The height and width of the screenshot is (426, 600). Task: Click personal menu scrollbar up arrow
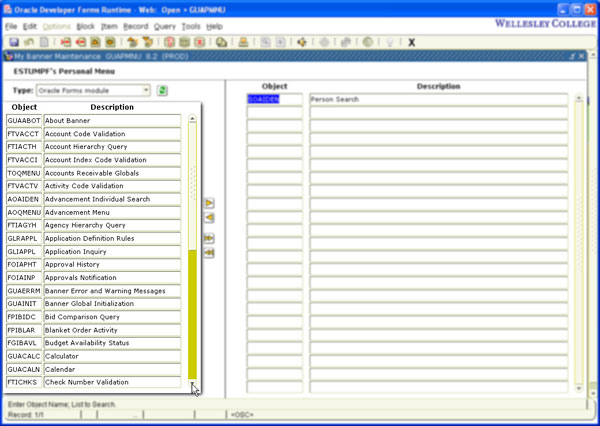pos(579,98)
